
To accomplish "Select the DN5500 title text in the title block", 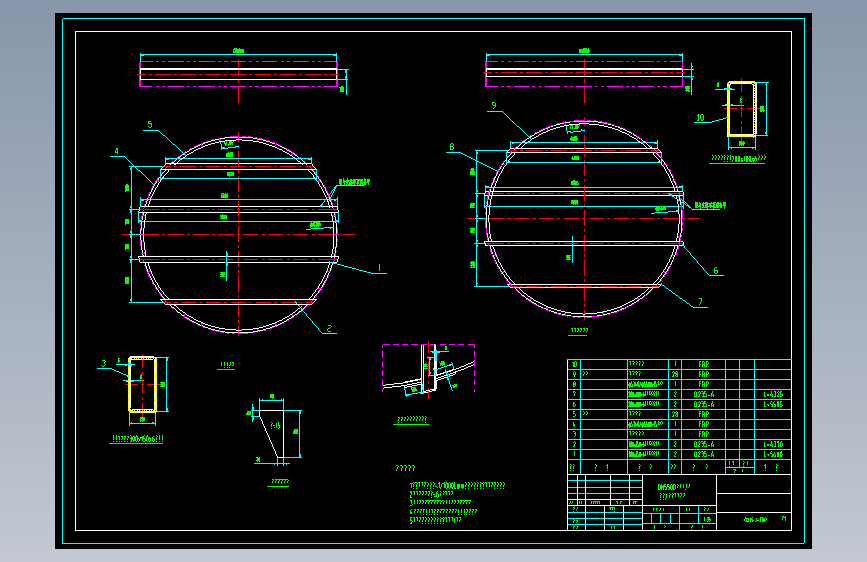I will point(673,487).
